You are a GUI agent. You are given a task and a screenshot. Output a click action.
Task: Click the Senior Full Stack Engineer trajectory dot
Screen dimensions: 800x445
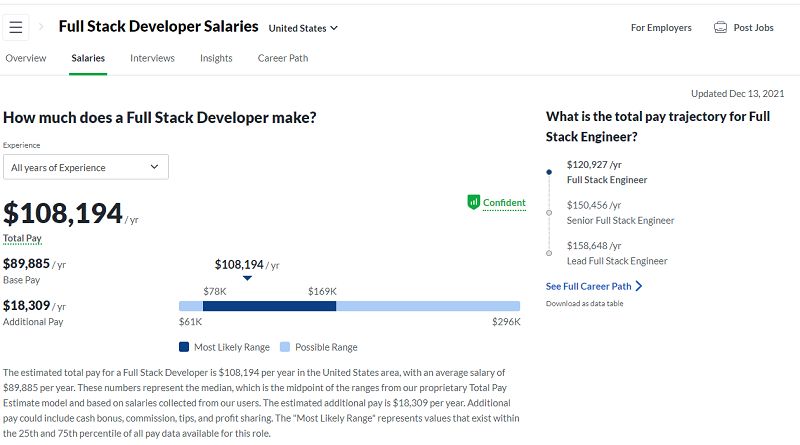tap(548, 212)
